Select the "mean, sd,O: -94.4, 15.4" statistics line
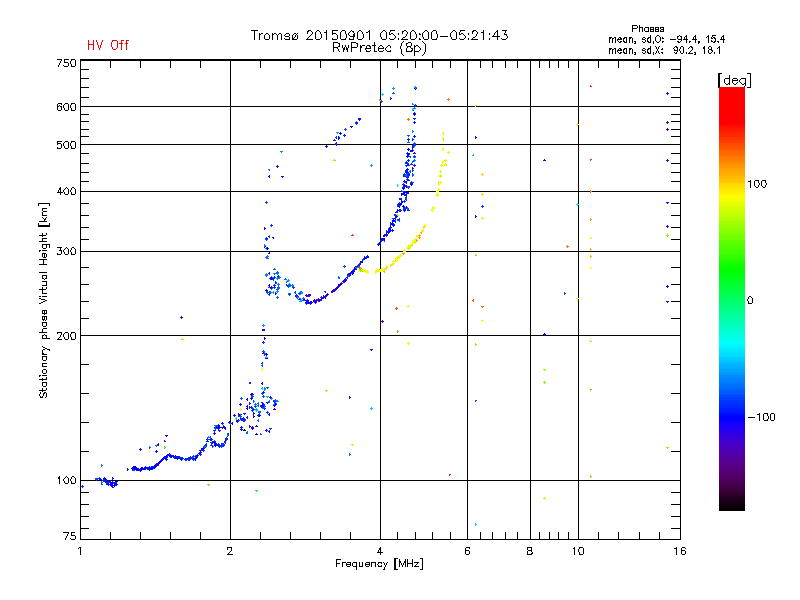800x600 pixels. tap(666, 39)
